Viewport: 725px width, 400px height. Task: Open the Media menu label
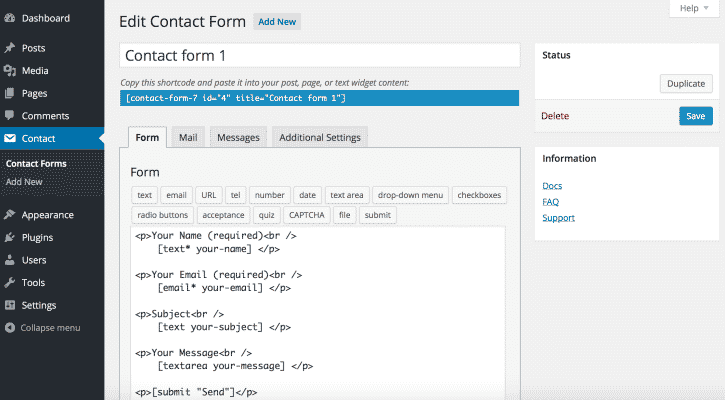click(x=35, y=71)
